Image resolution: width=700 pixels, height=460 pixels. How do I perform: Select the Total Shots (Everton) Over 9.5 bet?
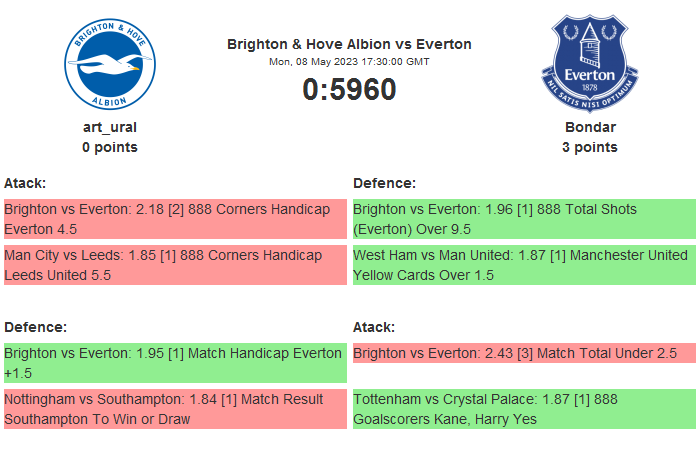coord(524,219)
